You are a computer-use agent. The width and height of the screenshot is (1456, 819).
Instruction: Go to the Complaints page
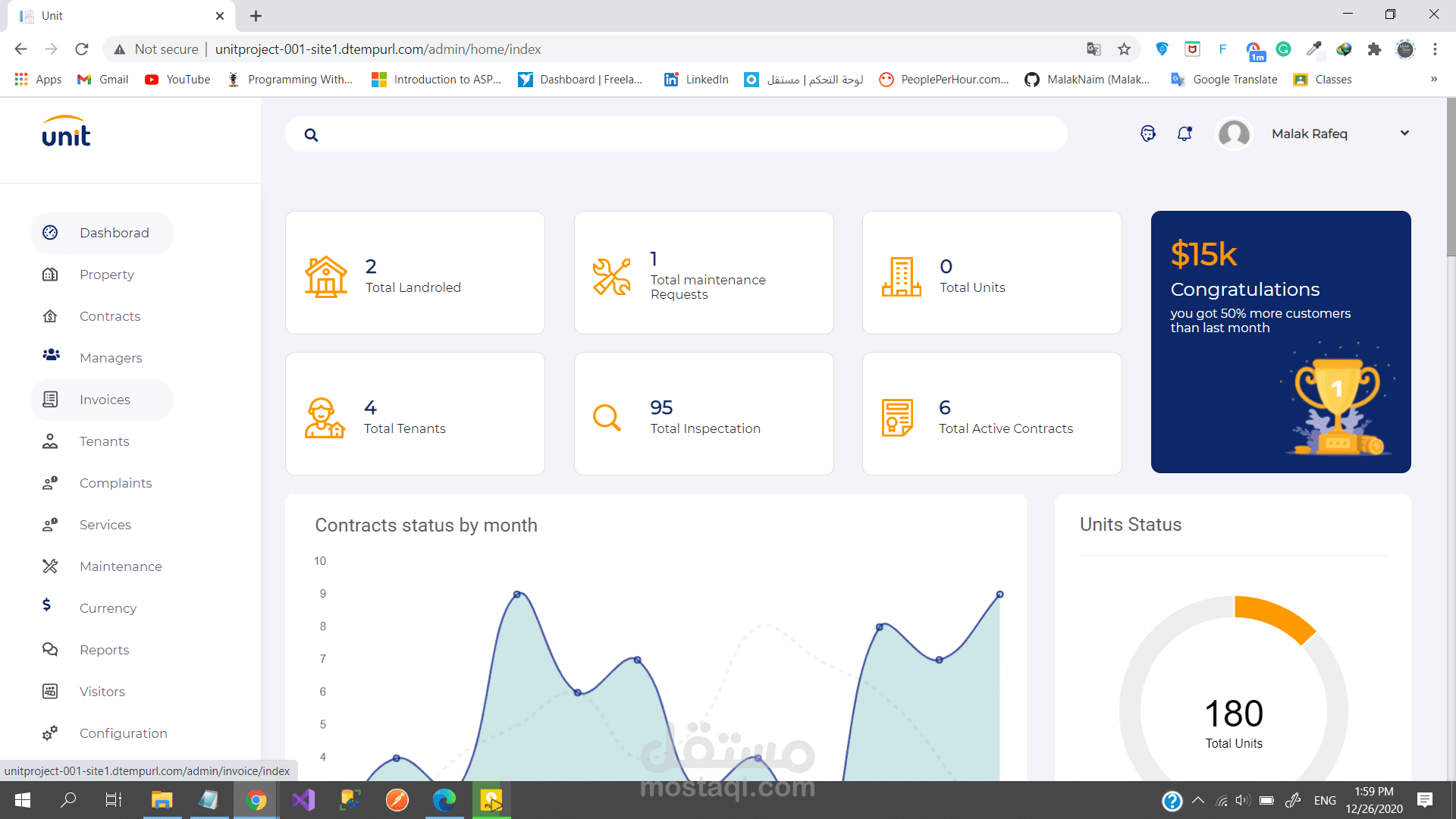[115, 483]
